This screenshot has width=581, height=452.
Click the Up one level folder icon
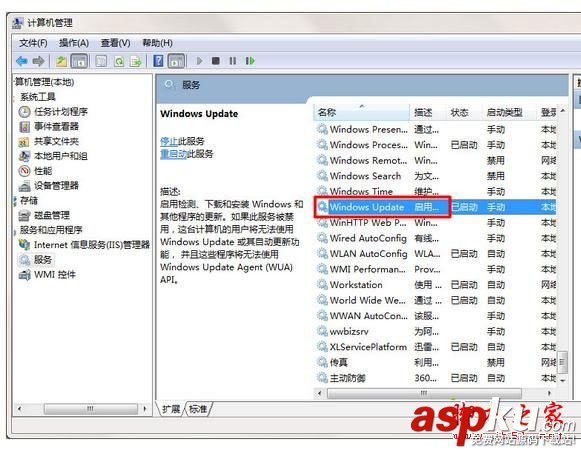pos(62,61)
